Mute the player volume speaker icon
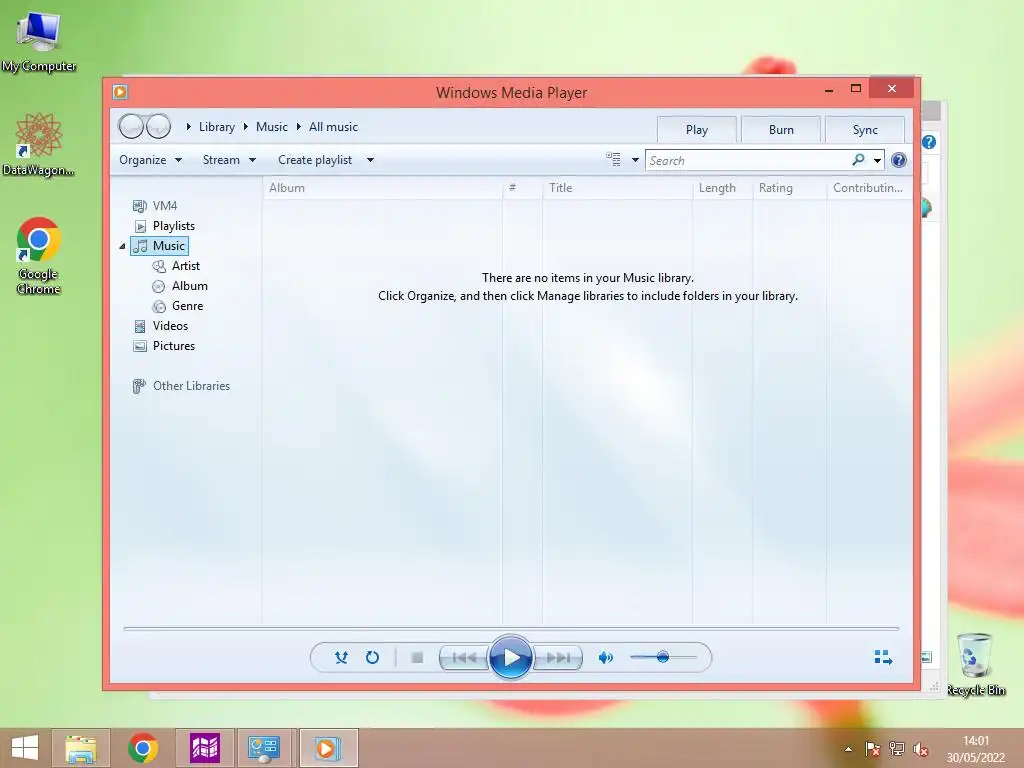 605,658
